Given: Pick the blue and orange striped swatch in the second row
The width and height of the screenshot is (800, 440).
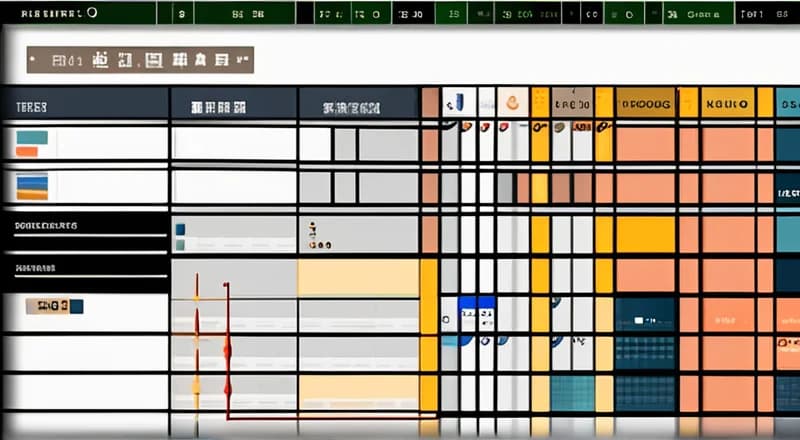Looking at the screenshot, I should (32, 187).
